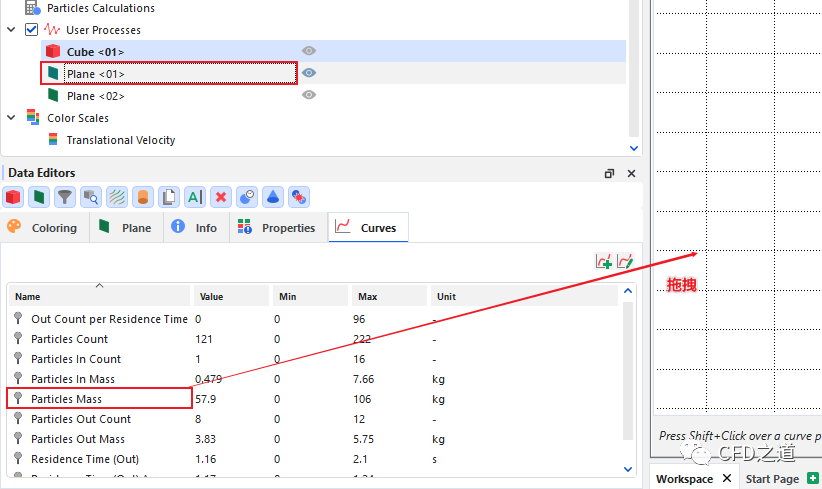This screenshot has width=822, height=489.
Task: Select the Translational Velocity color scale
Action: [x=120, y=140]
